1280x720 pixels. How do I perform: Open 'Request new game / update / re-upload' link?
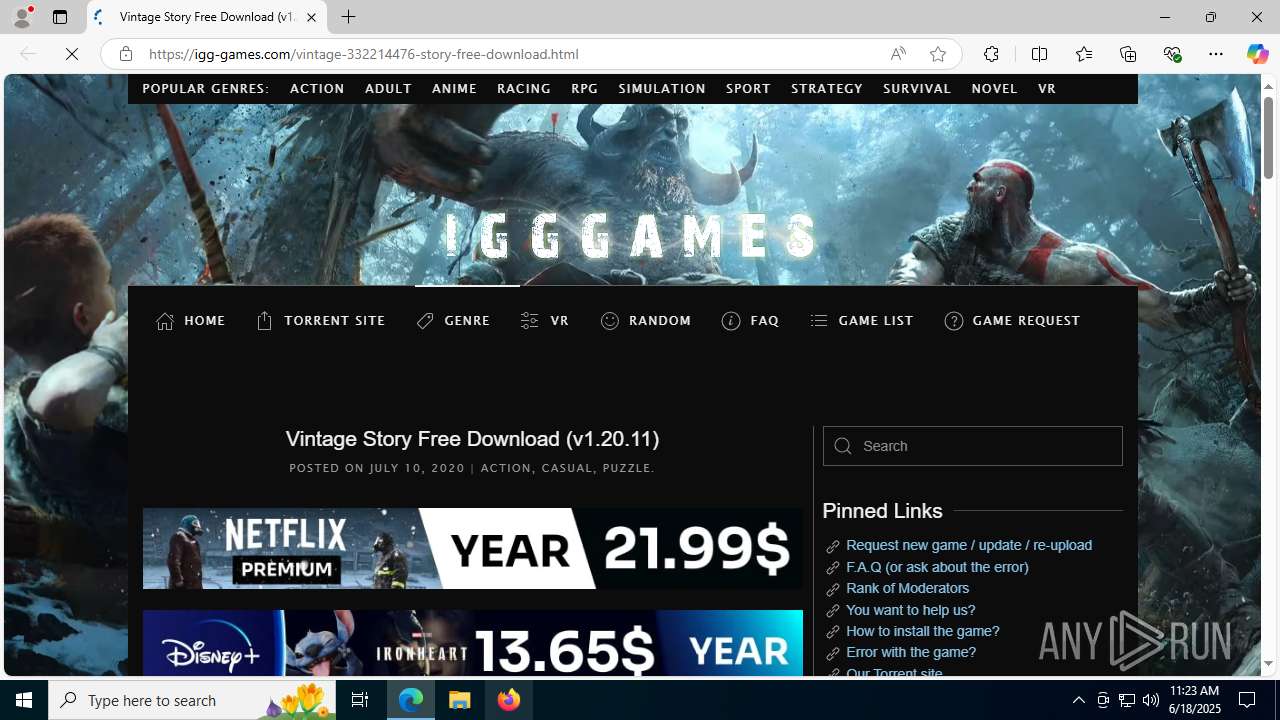969,545
